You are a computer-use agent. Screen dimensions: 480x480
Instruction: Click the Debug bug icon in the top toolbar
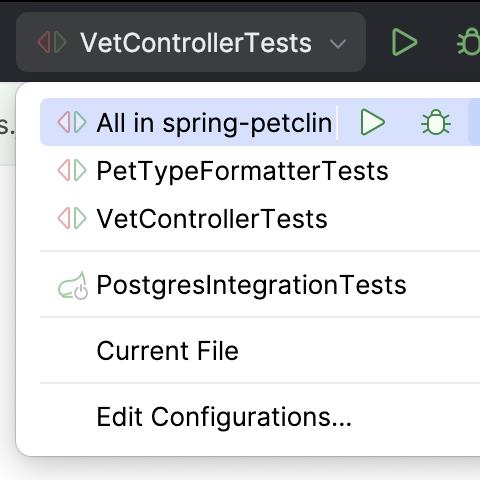click(x=469, y=42)
